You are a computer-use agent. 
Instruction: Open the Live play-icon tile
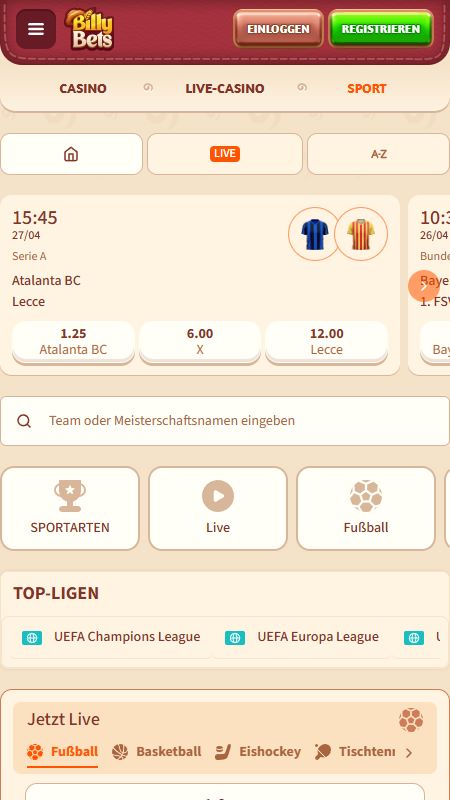click(x=218, y=509)
